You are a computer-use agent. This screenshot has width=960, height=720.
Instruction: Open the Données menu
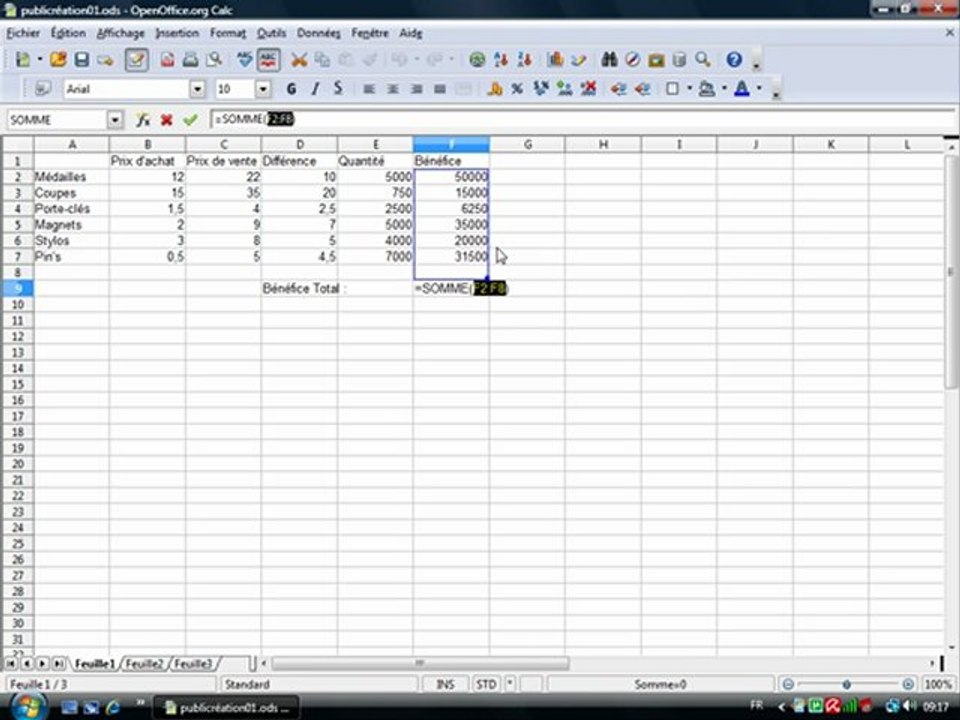[318, 33]
